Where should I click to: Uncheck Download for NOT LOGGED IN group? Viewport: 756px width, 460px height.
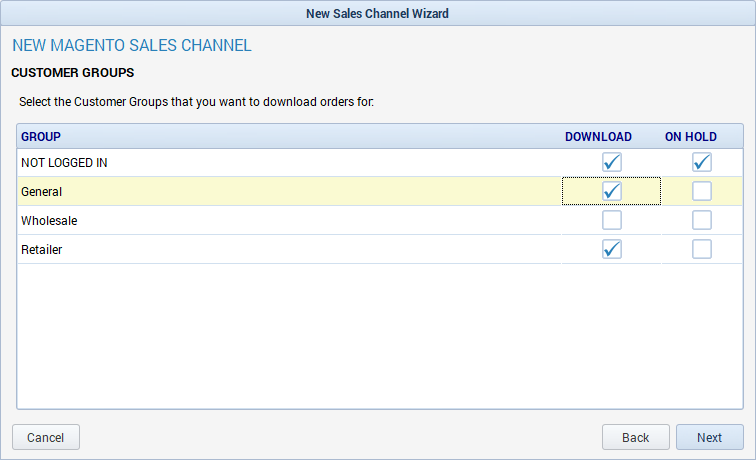click(611, 162)
